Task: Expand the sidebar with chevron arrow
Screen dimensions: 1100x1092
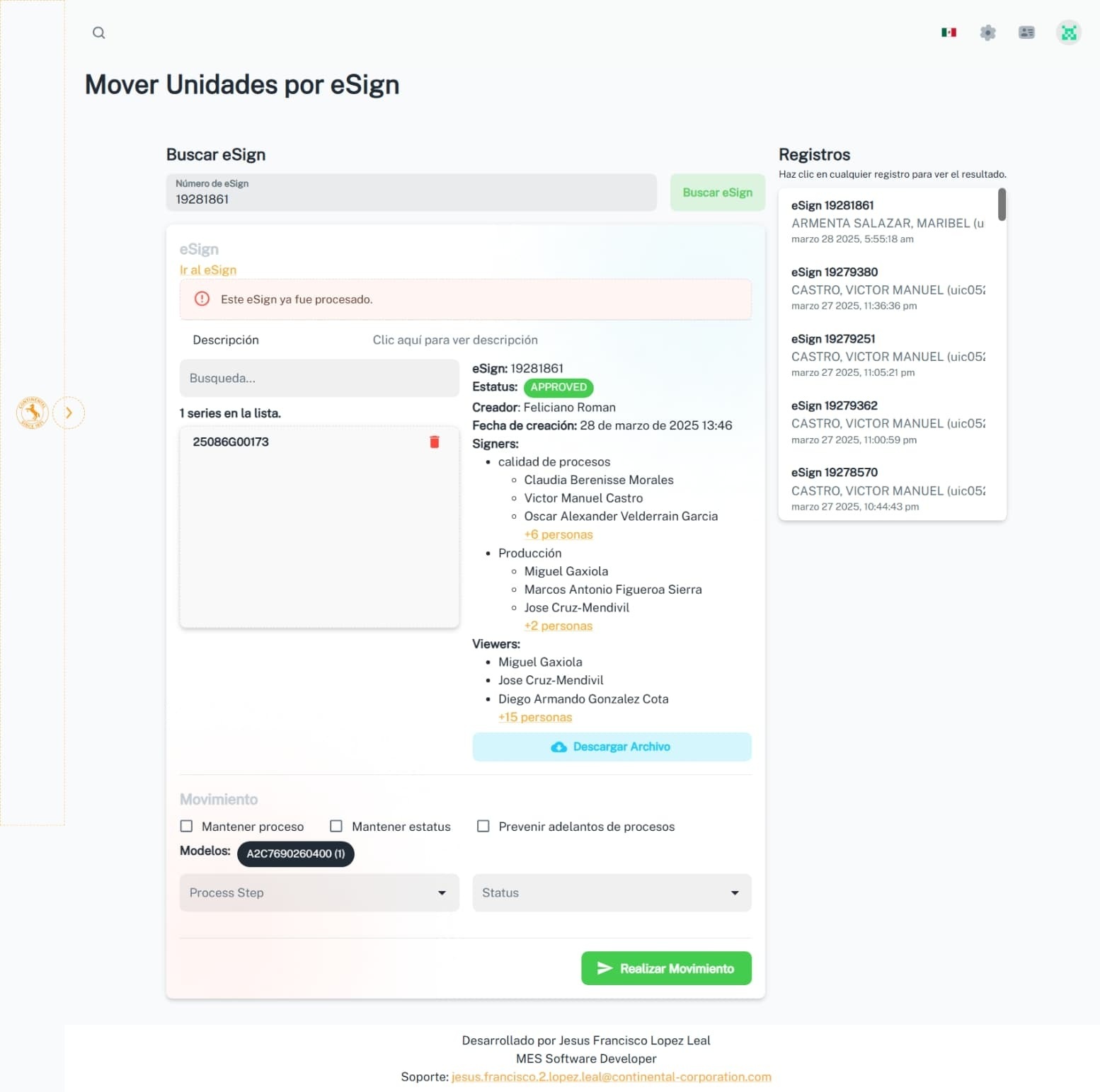Action: click(69, 413)
